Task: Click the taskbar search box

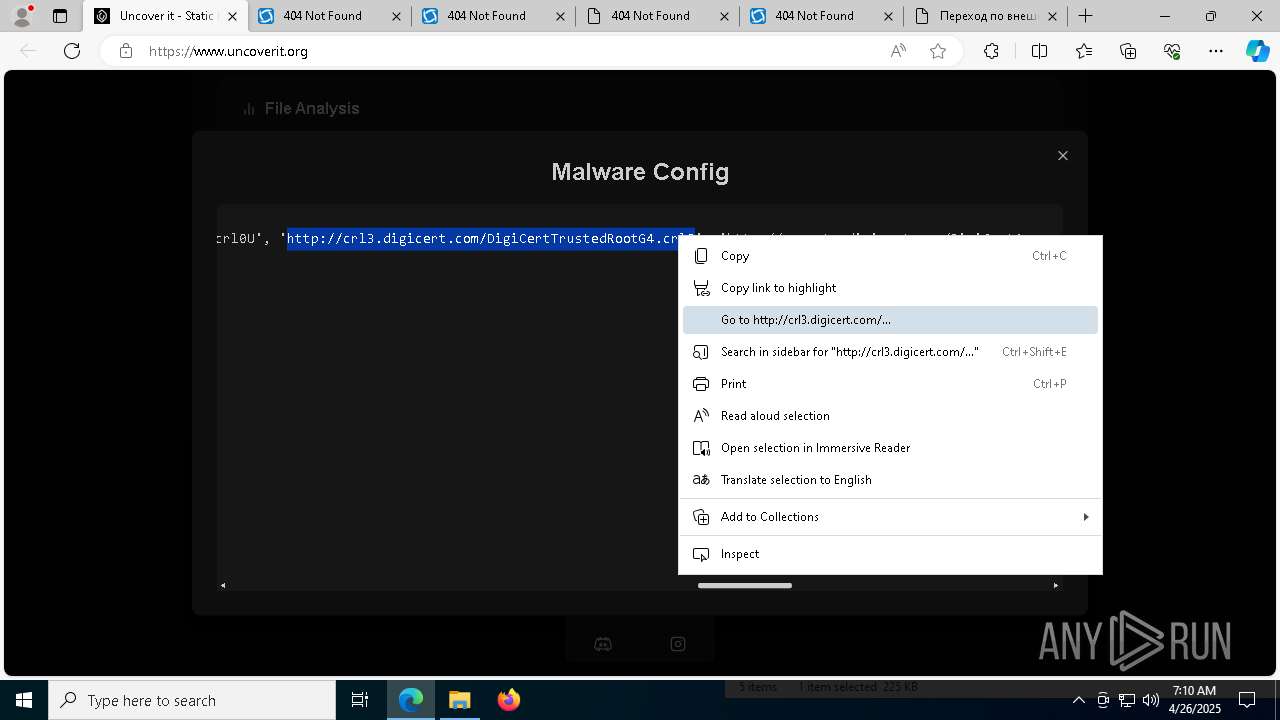Action: [x=192, y=700]
